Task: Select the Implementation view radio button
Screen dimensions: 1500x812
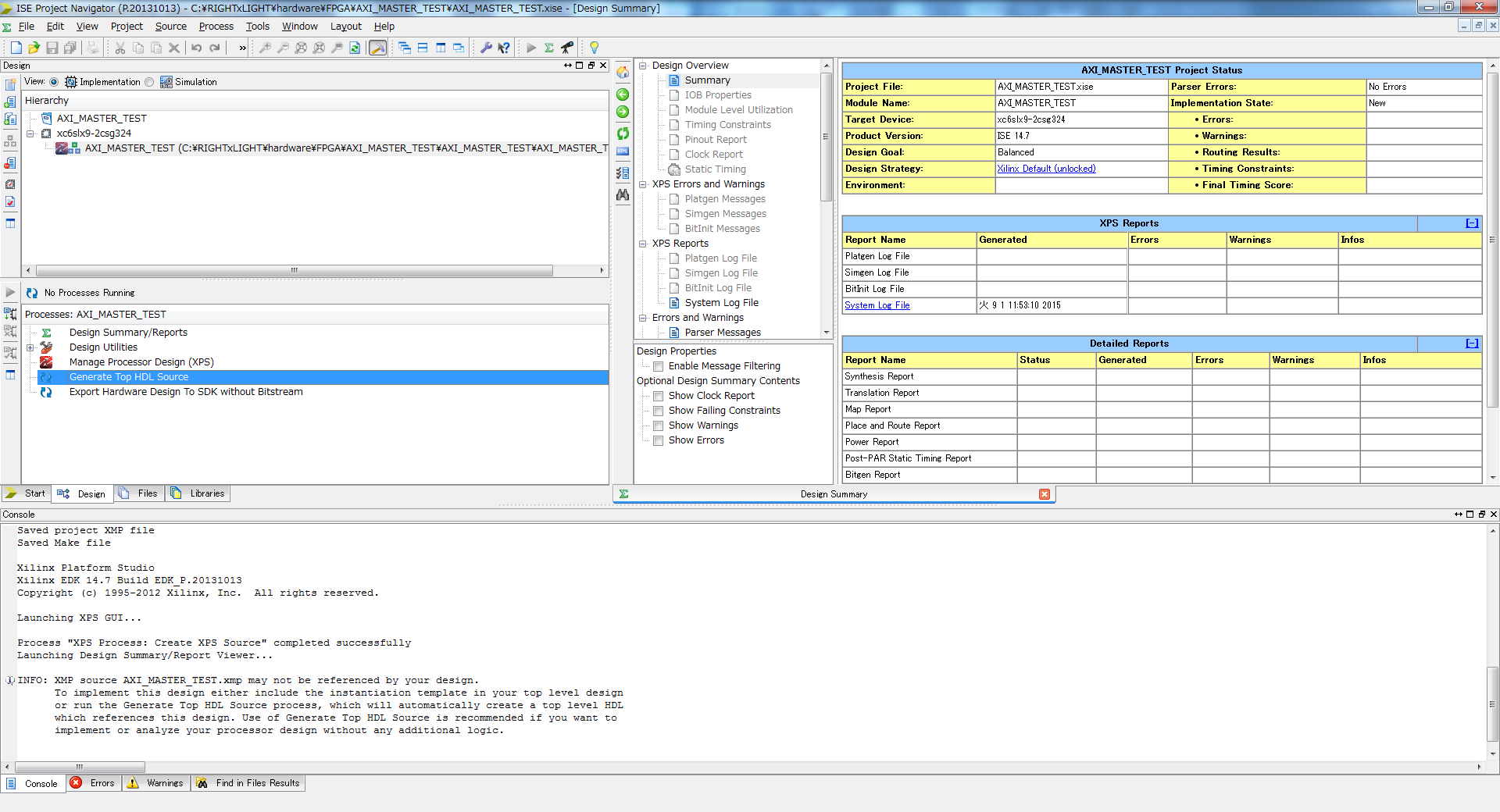Action: [54, 82]
